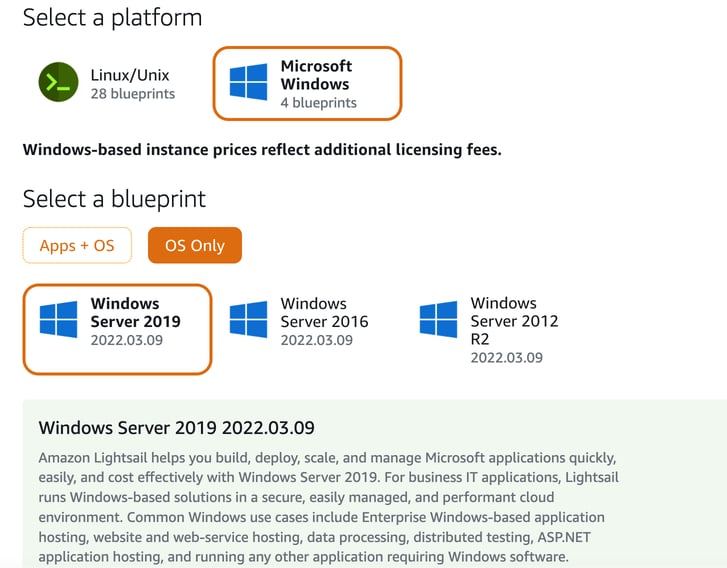
Task: Switch to the Apps + OS blueprint filter
Action: point(77,245)
